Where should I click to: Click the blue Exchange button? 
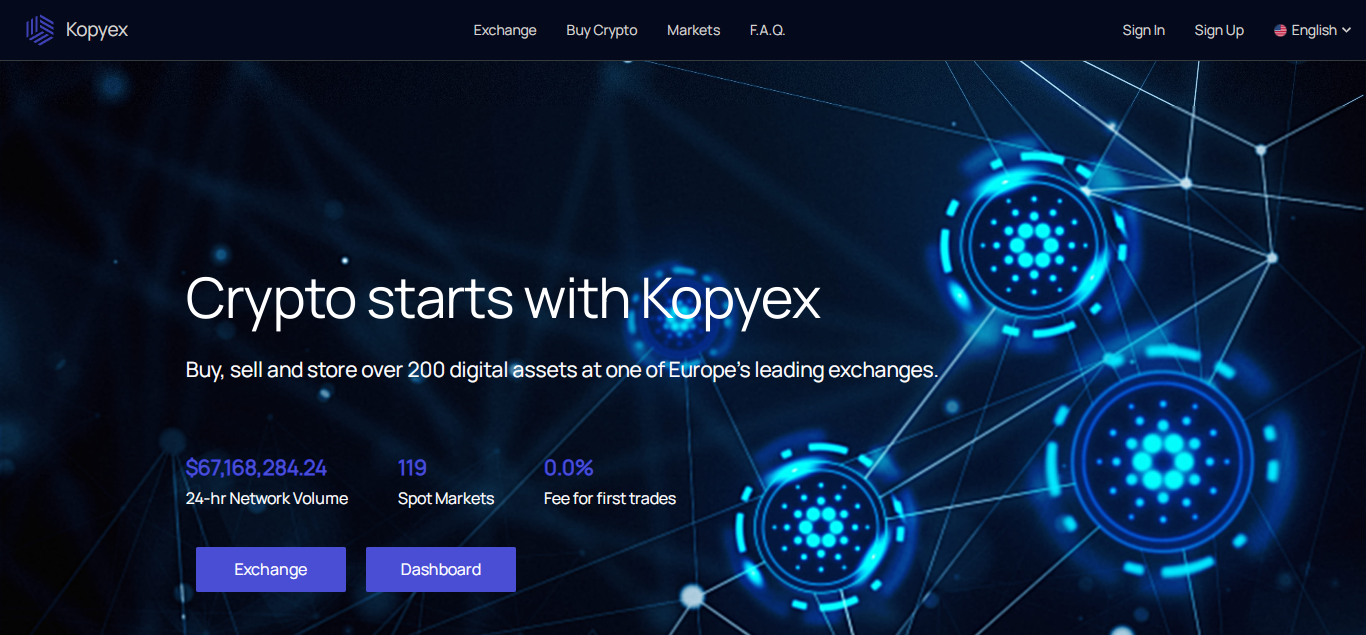[271, 569]
